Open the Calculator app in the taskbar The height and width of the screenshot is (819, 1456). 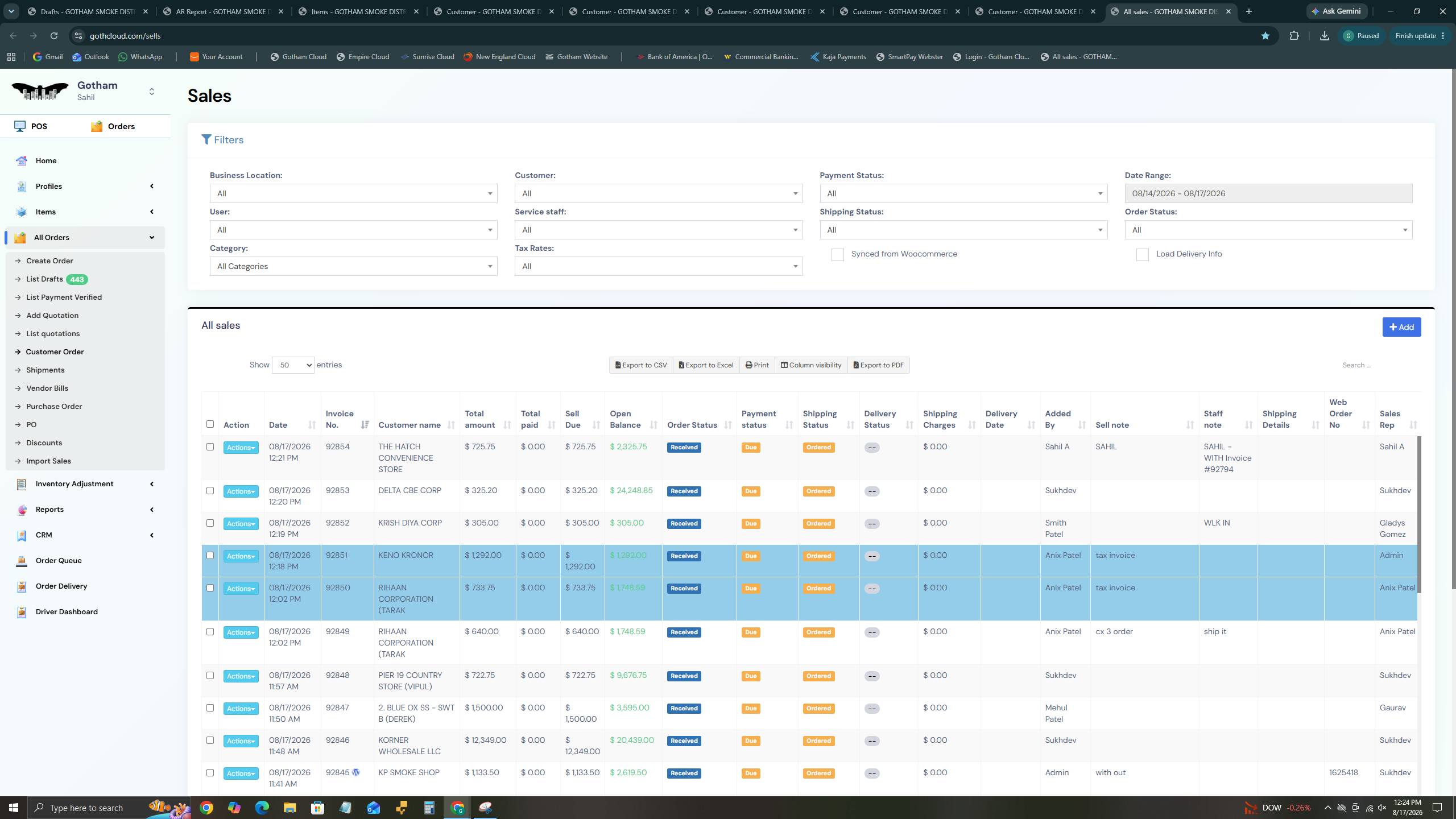click(429, 808)
